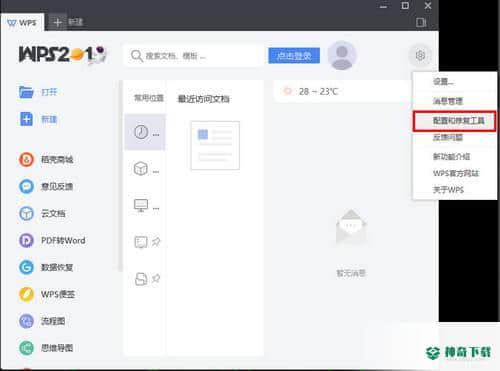500x371 pixels.
Task: Open a new tab with plus button
Action: [57, 22]
